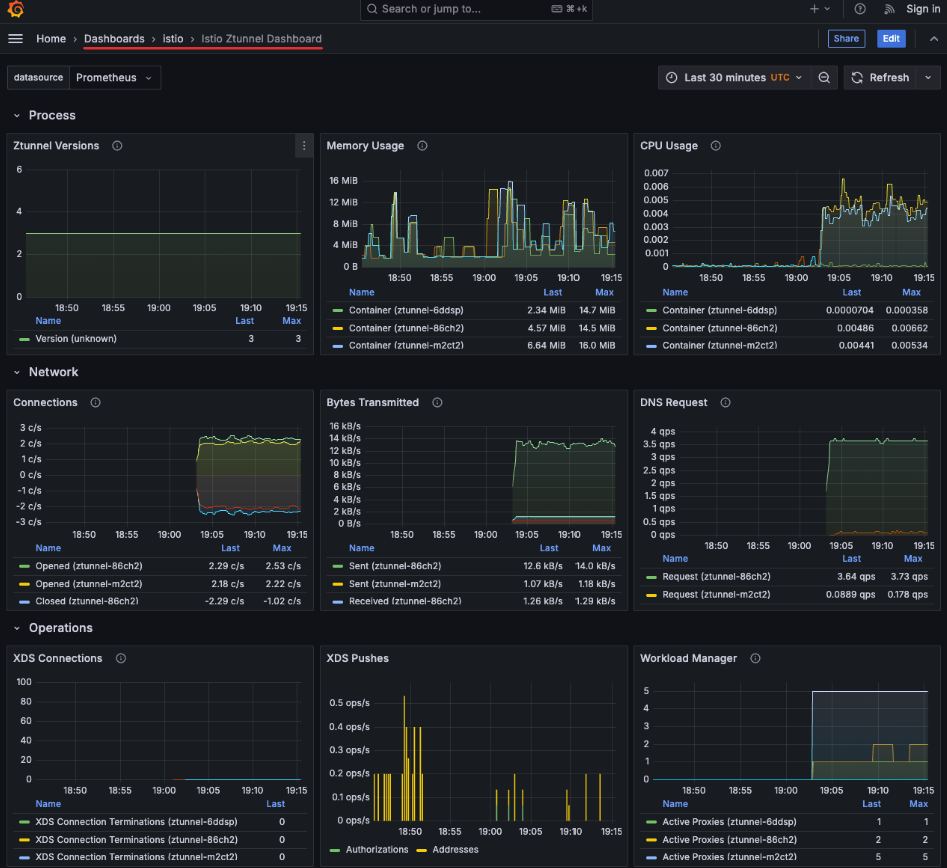
Task: Show info icon for Bytes Transmitted panel
Action: [437, 402]
